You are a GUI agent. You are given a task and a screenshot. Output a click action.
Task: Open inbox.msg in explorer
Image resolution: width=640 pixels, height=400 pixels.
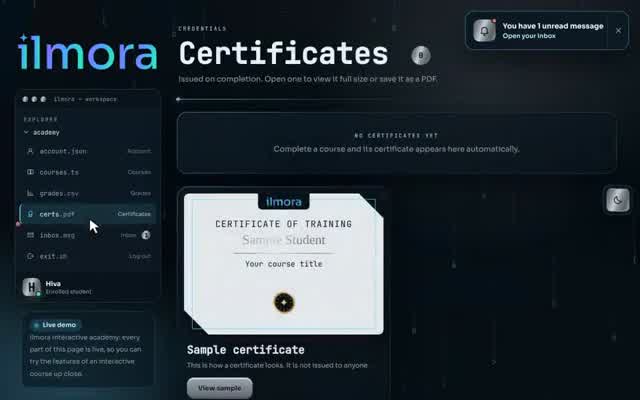point(88,235)
